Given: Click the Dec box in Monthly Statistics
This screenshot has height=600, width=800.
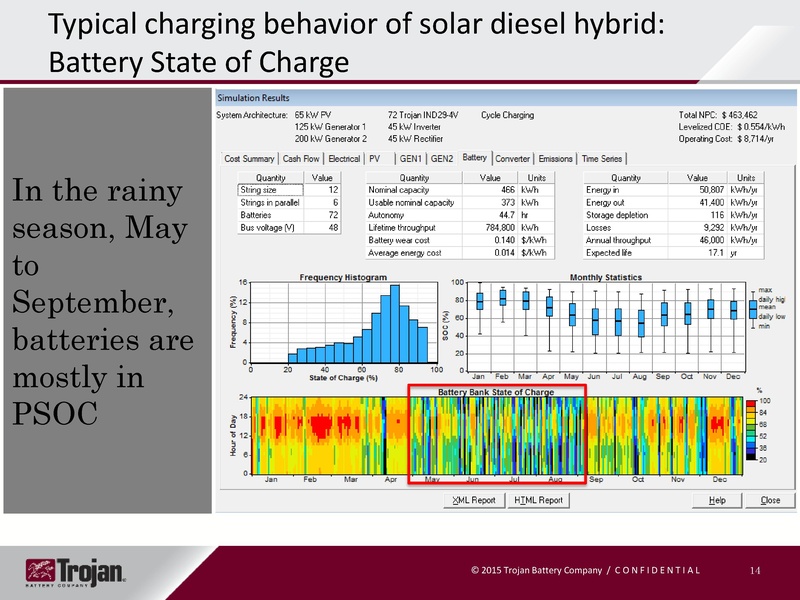Looking at the screenshot, I should coord(734,310).
